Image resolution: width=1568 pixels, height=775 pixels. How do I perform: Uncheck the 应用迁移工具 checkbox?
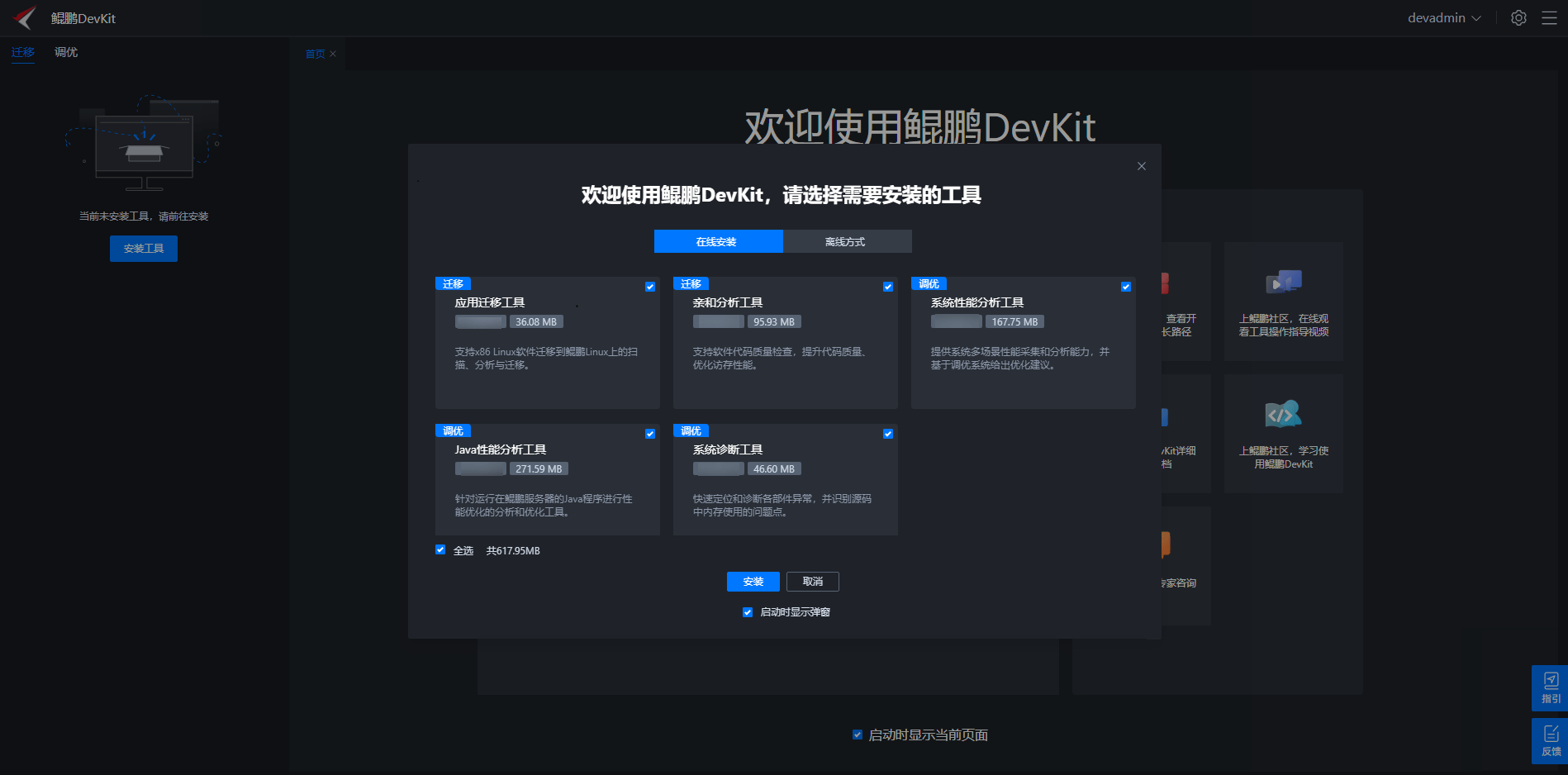(x=650, y=287)
